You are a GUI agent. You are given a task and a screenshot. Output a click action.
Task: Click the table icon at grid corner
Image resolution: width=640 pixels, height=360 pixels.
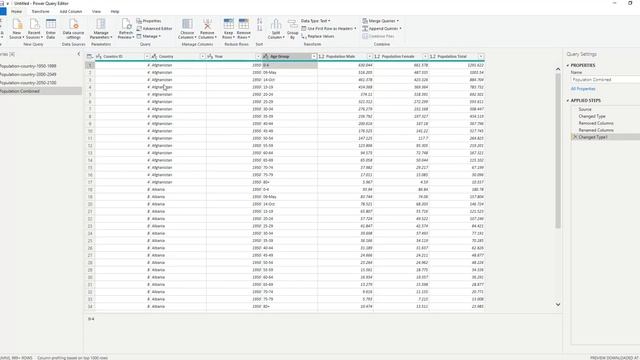coord(89,56)
